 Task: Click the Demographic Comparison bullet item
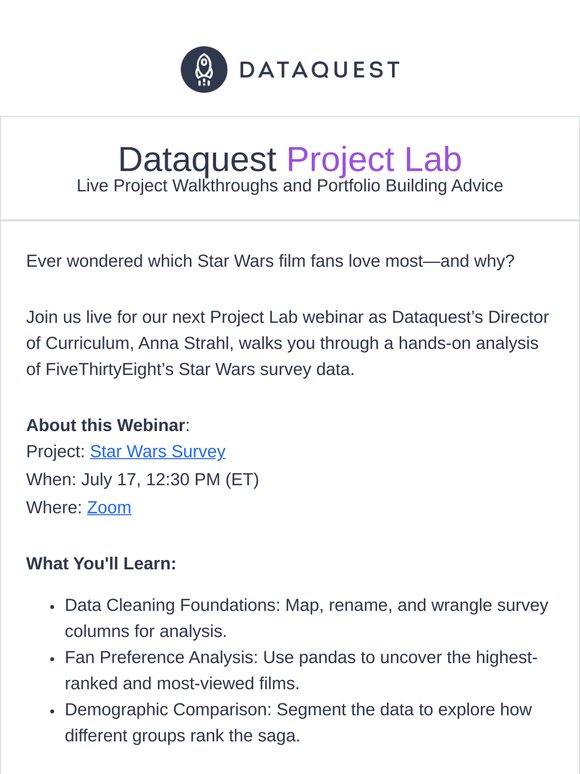tap(298, 723)
